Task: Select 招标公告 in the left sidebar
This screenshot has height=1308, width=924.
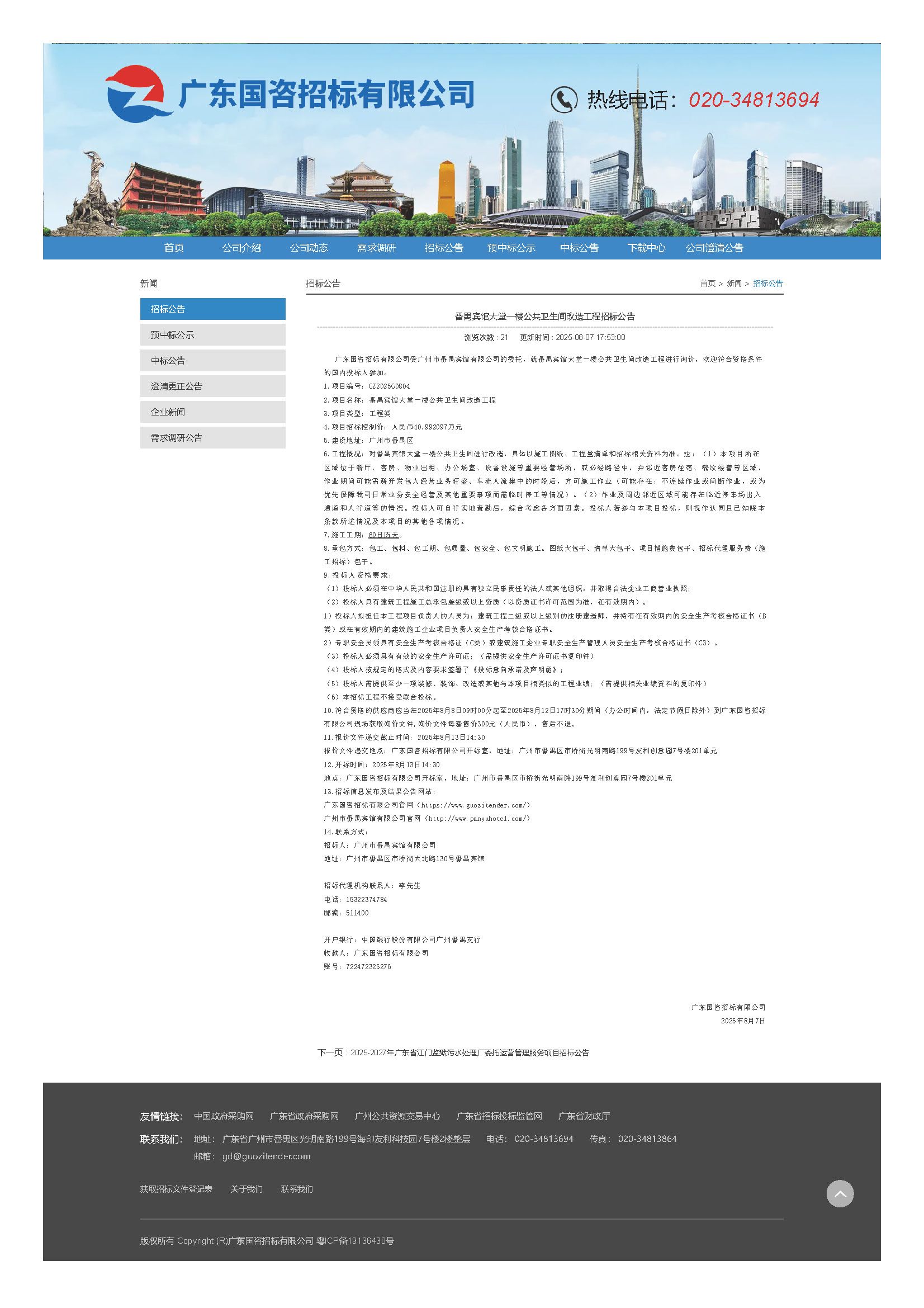Action: coord(212,309)
